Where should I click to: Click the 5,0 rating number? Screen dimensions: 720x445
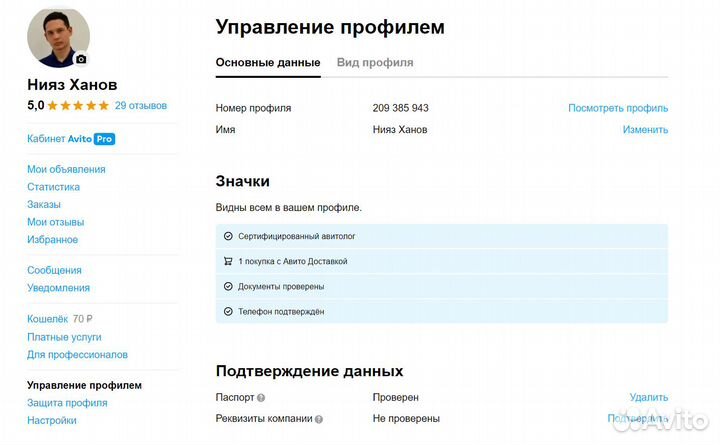pos(36,106)
